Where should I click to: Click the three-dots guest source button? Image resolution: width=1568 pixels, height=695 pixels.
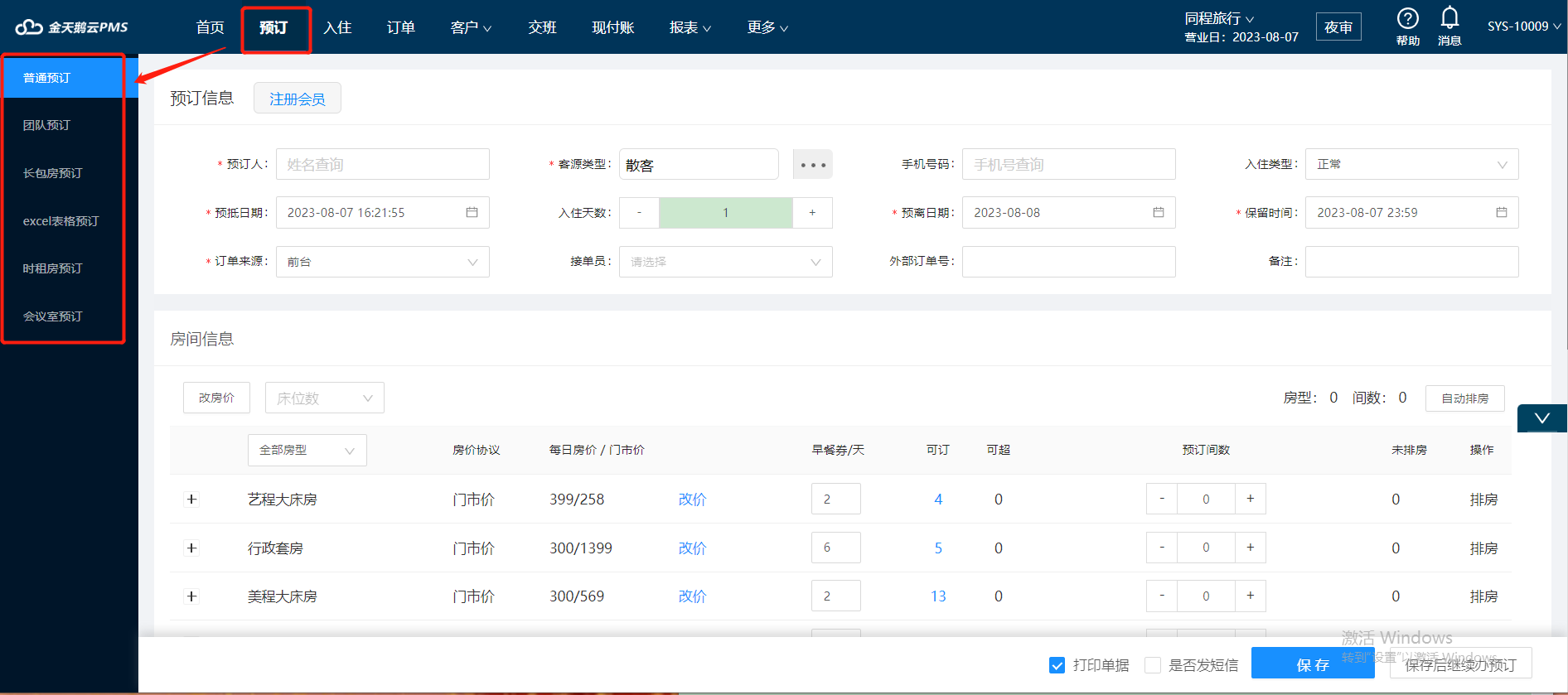pos(812,165)
